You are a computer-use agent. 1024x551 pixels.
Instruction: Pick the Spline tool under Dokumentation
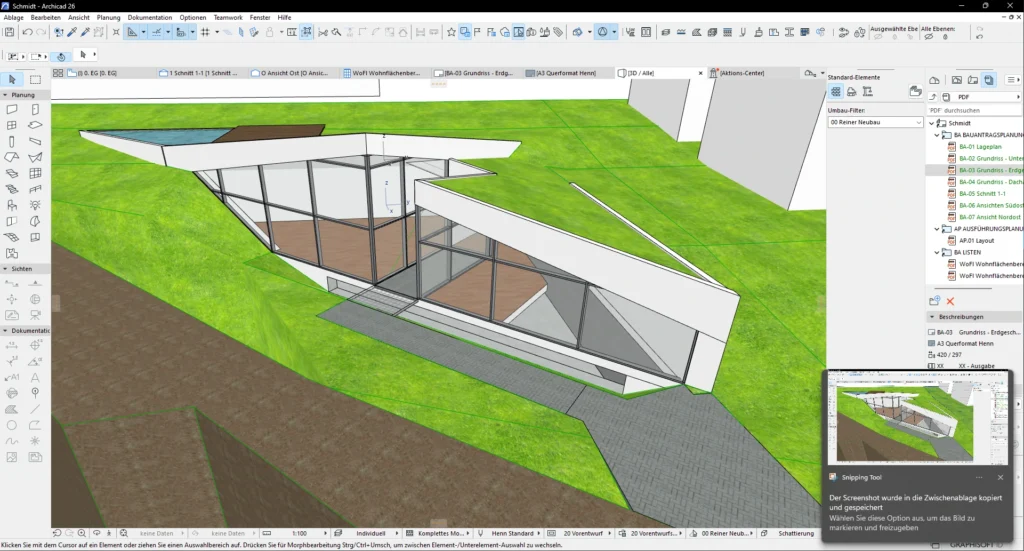[x=12, y=441]
